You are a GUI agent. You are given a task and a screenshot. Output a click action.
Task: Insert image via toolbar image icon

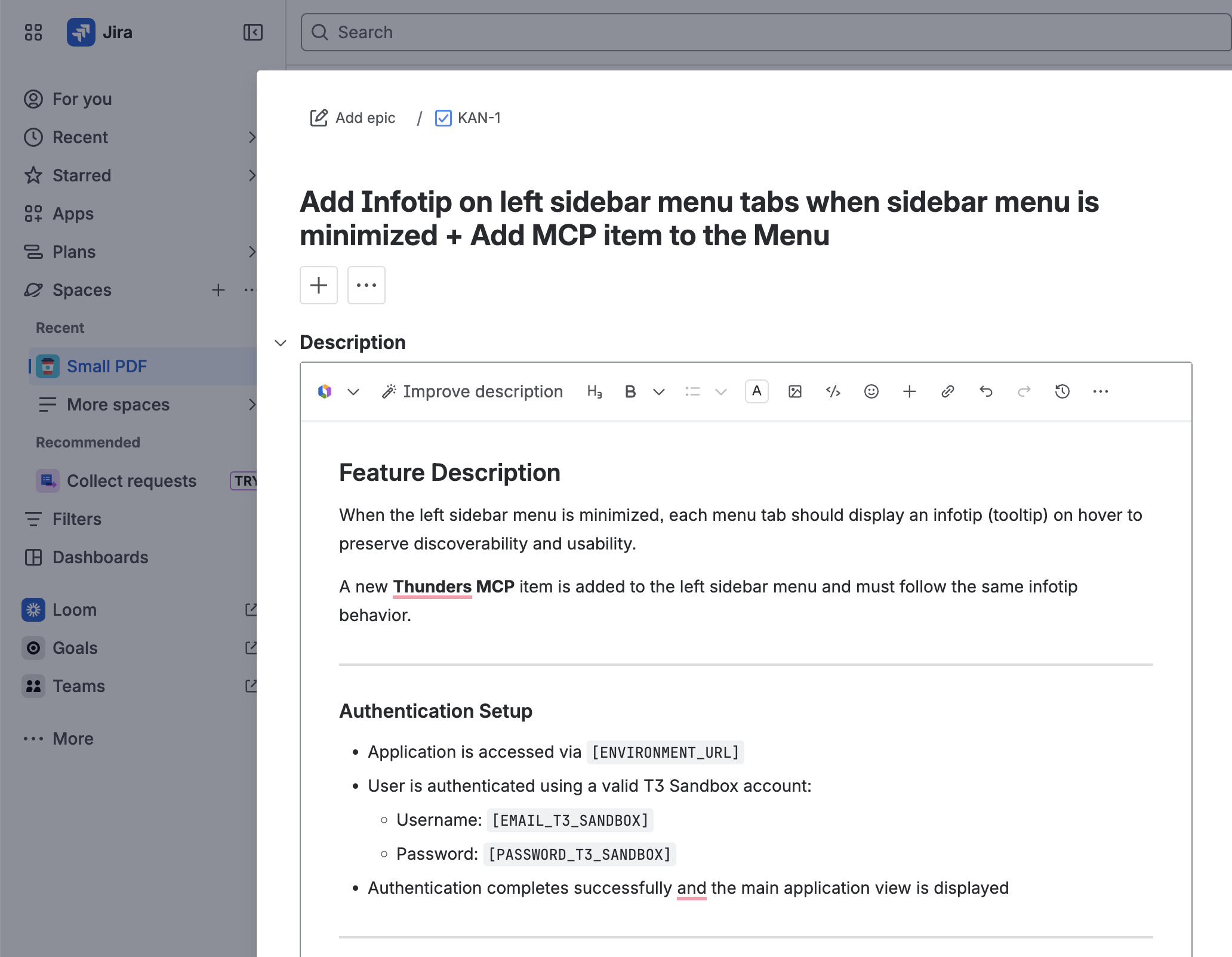[794, 391]
